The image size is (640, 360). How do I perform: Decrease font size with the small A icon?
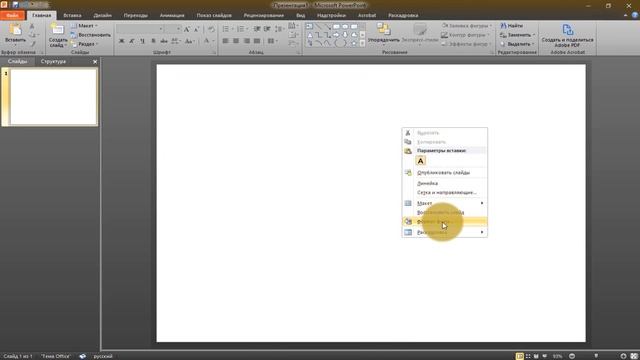(x=196, y=29)
